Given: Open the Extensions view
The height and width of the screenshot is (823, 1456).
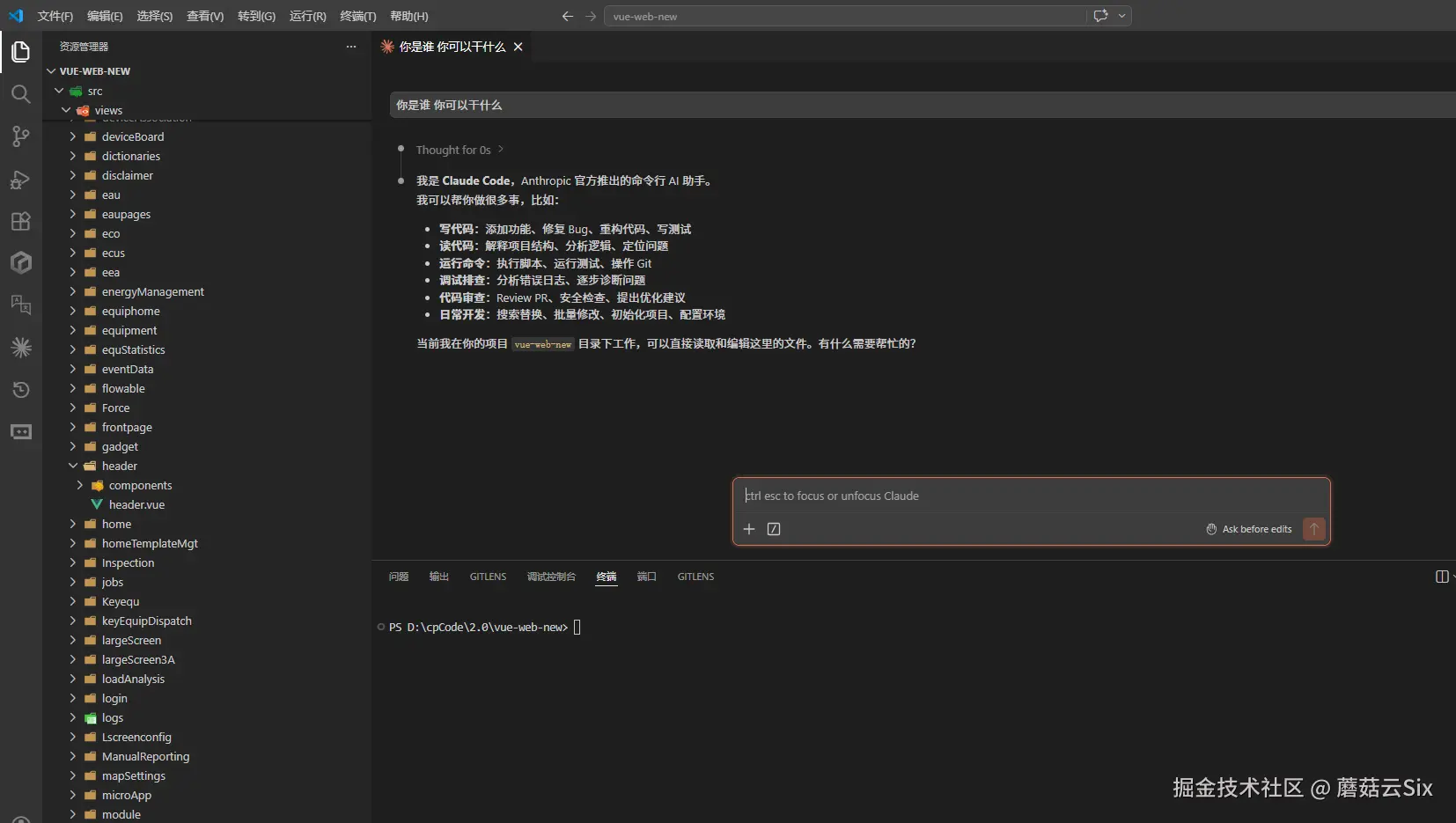Looking at the screenshot, I should pos(21,221).
